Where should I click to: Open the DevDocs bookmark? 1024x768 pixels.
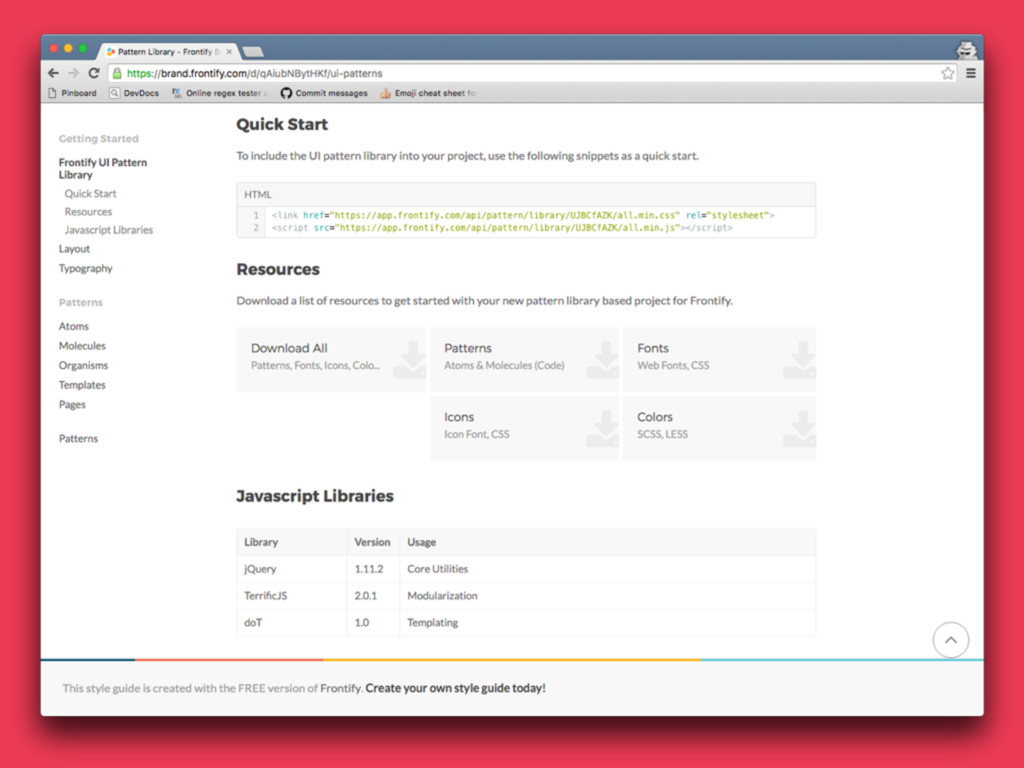click(134, 93)
